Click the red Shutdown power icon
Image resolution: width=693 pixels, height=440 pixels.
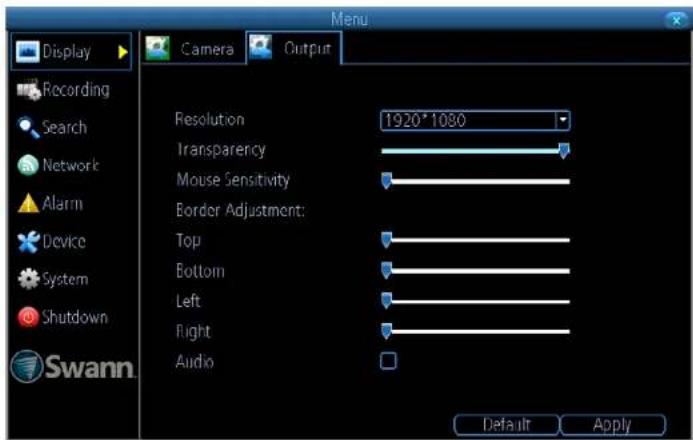pyautogui.click(x=28, y=317)
